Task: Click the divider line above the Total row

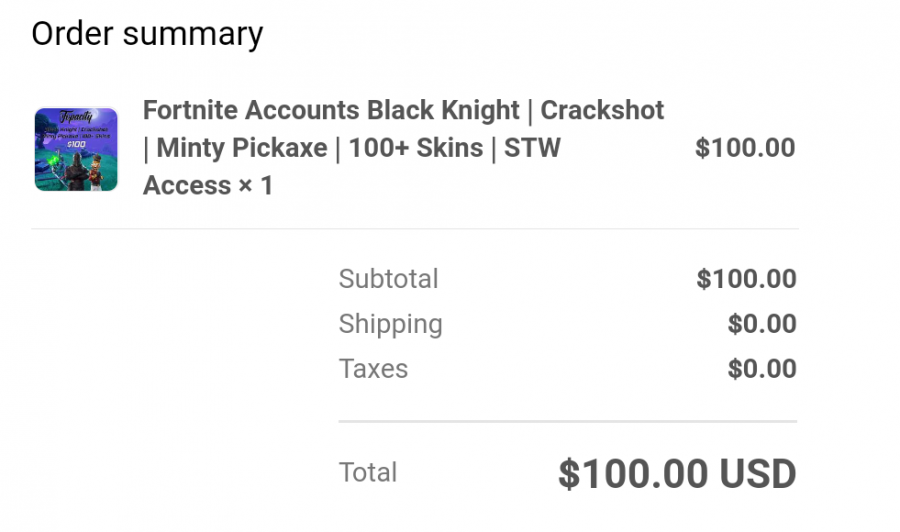Action: pyautogui.click(x=567, y=421)
